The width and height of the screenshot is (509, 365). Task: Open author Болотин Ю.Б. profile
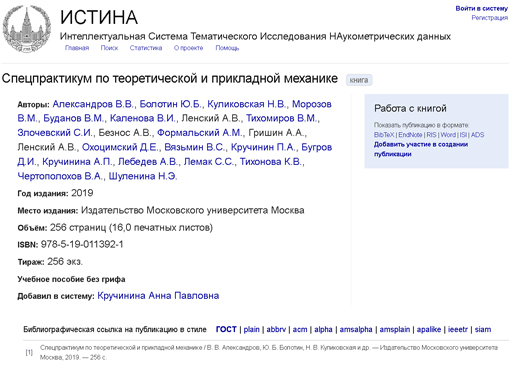(x=170, y=104)
